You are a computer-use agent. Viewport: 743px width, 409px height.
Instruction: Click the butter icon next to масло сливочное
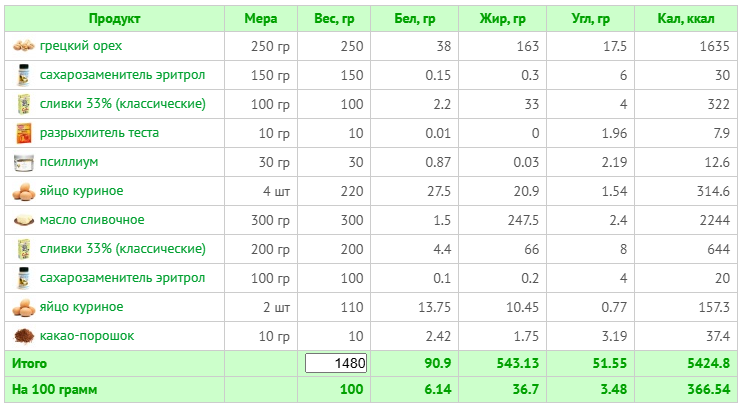coord(24,220)
